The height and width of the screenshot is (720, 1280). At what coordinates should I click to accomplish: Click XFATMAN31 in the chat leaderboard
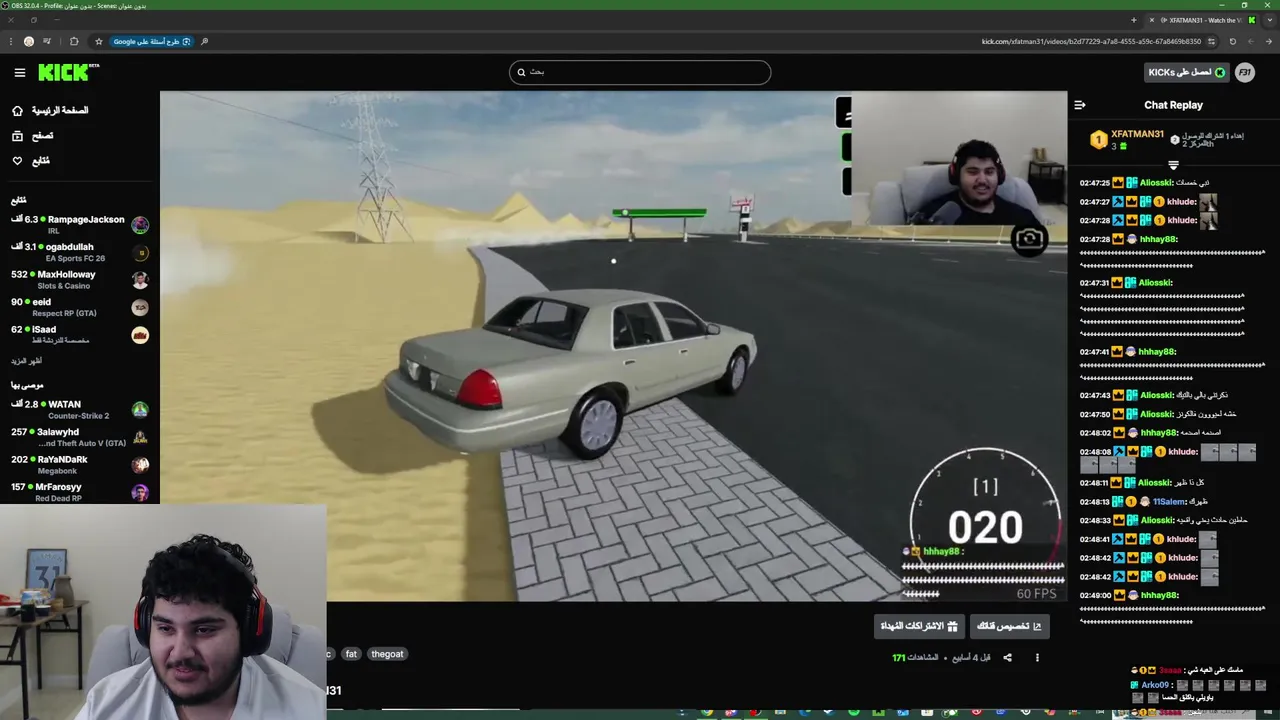[x=1137, y=134]
